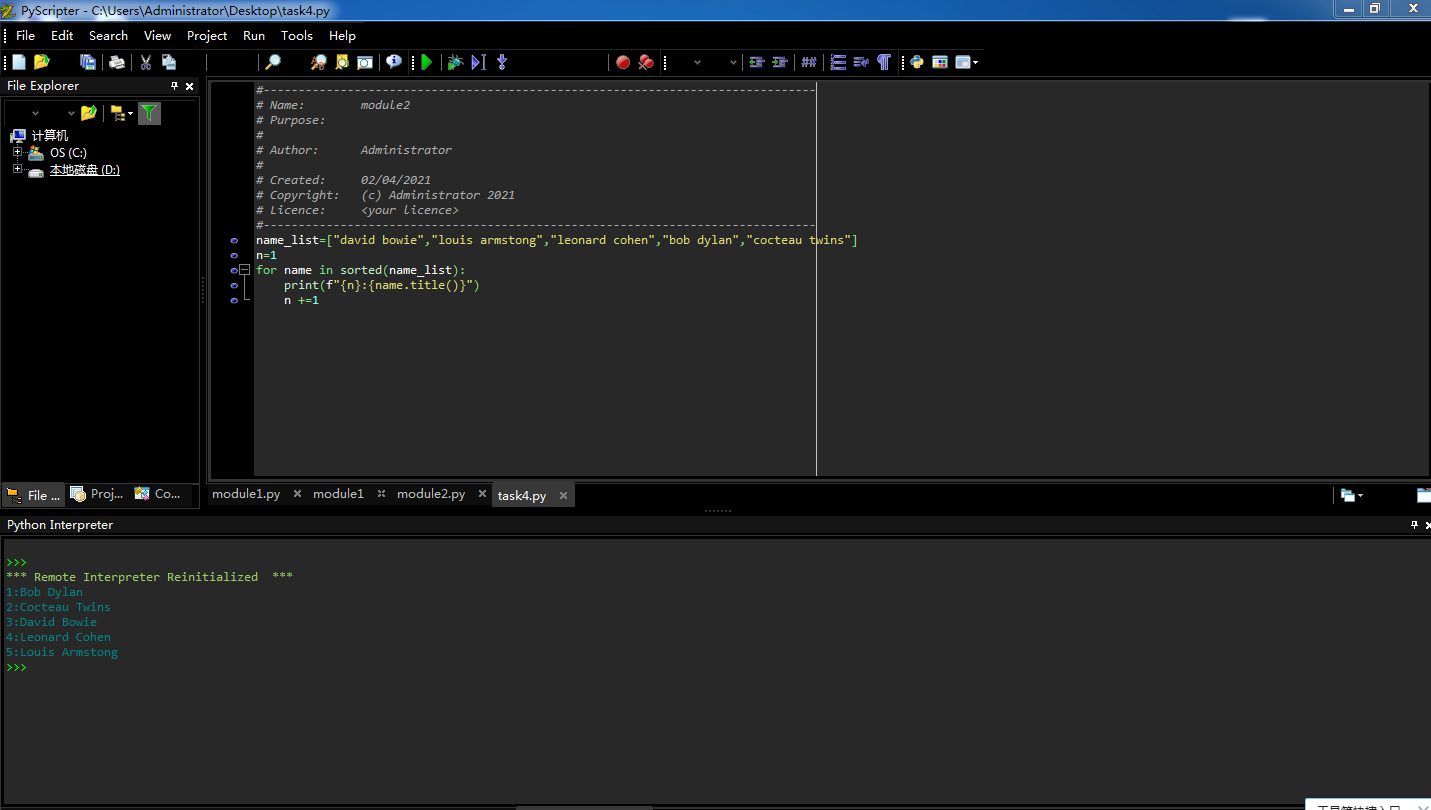
Task: Expand the 本地磁盘 (D:) drive node
Action: [17, 169]
